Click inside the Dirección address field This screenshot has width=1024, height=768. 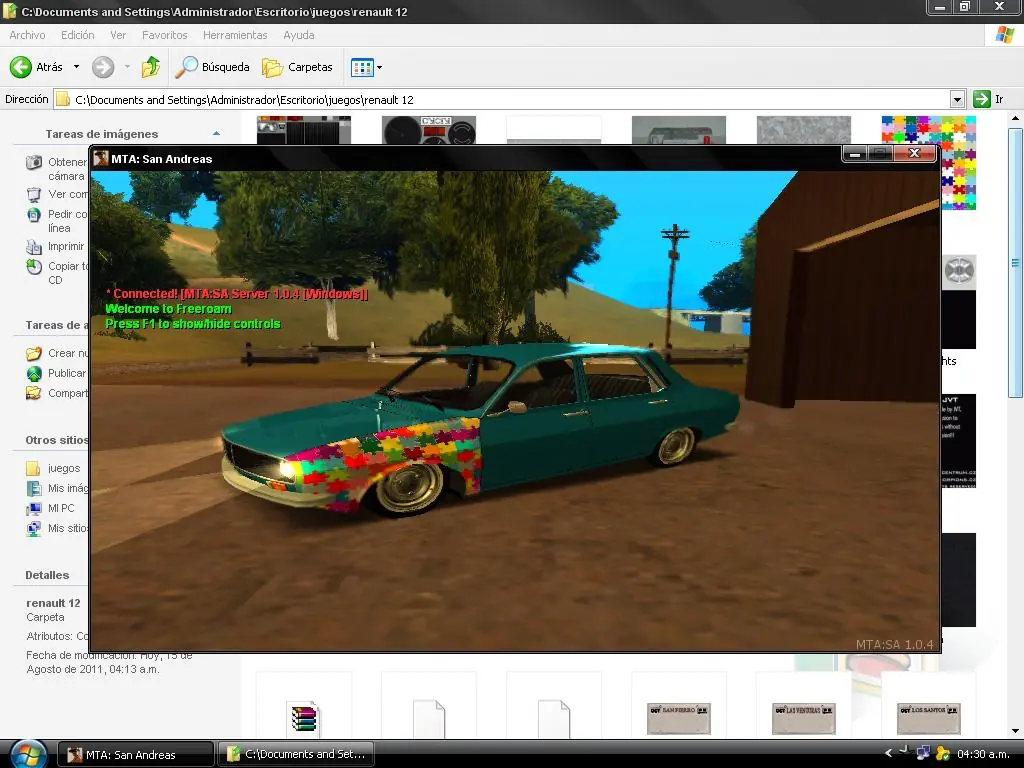503,99
